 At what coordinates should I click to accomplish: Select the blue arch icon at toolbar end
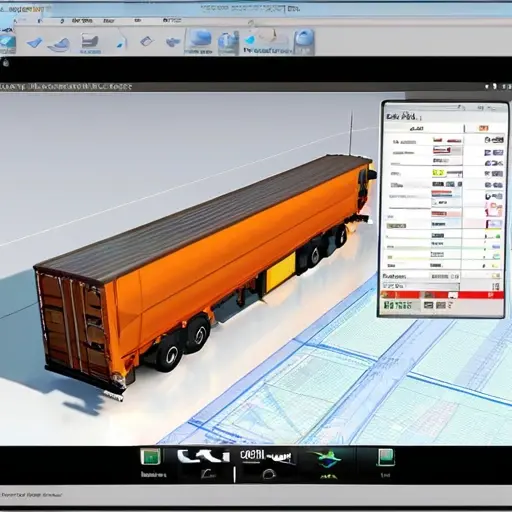(304, 40)
